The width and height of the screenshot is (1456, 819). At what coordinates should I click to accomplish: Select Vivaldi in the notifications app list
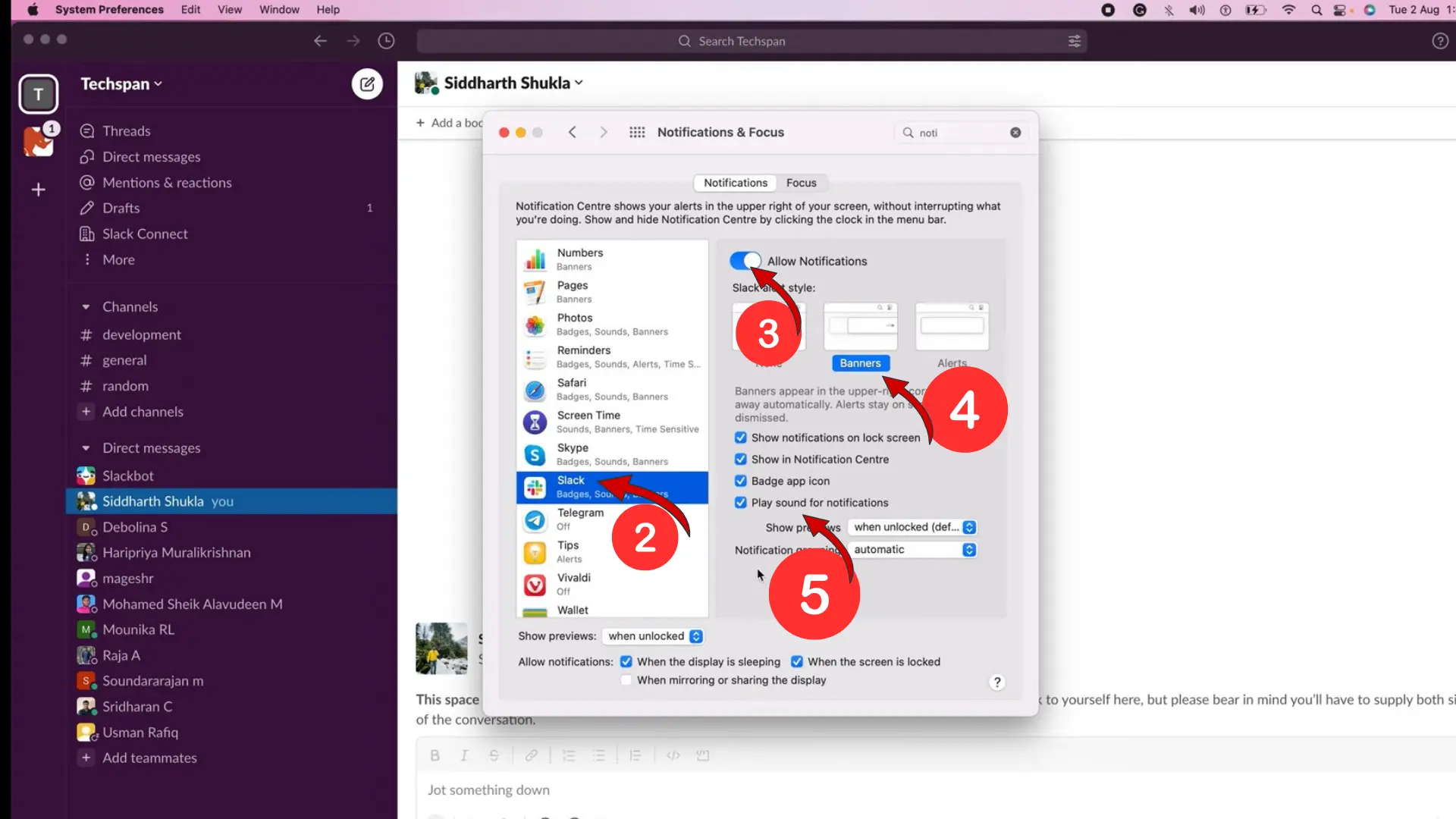612,584
